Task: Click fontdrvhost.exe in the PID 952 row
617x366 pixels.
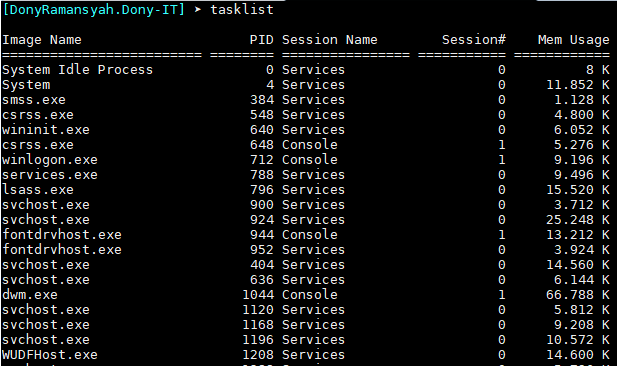Action: click(x=62, y=250)
